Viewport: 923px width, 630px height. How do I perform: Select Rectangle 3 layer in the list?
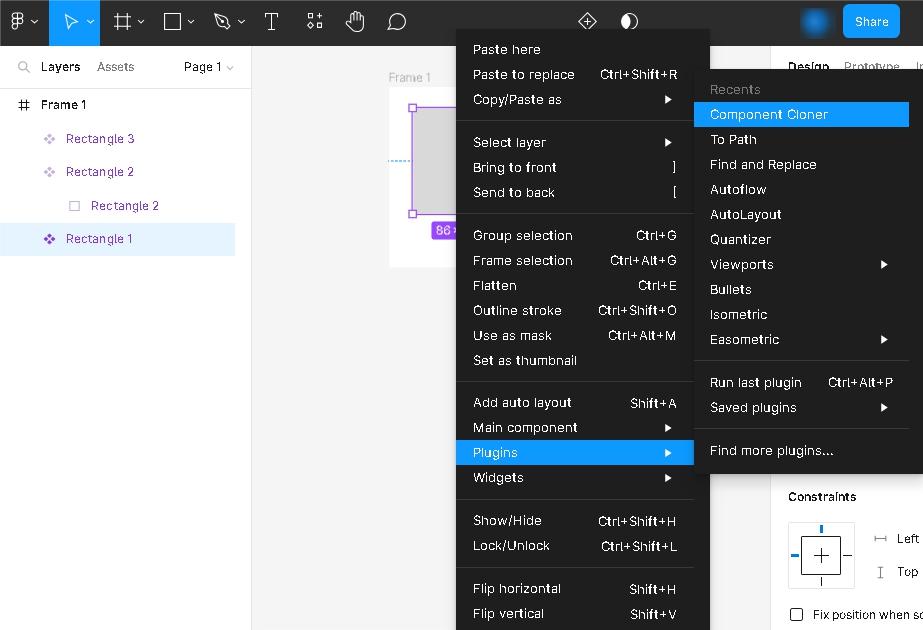(100, 138)
